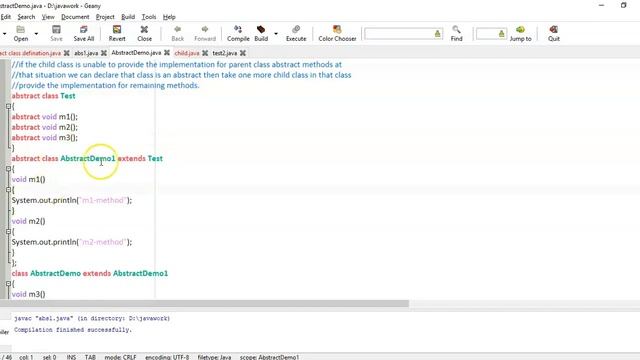640x360 pixels.
Task: Compile the current Java file
Action: pos(238,33)
